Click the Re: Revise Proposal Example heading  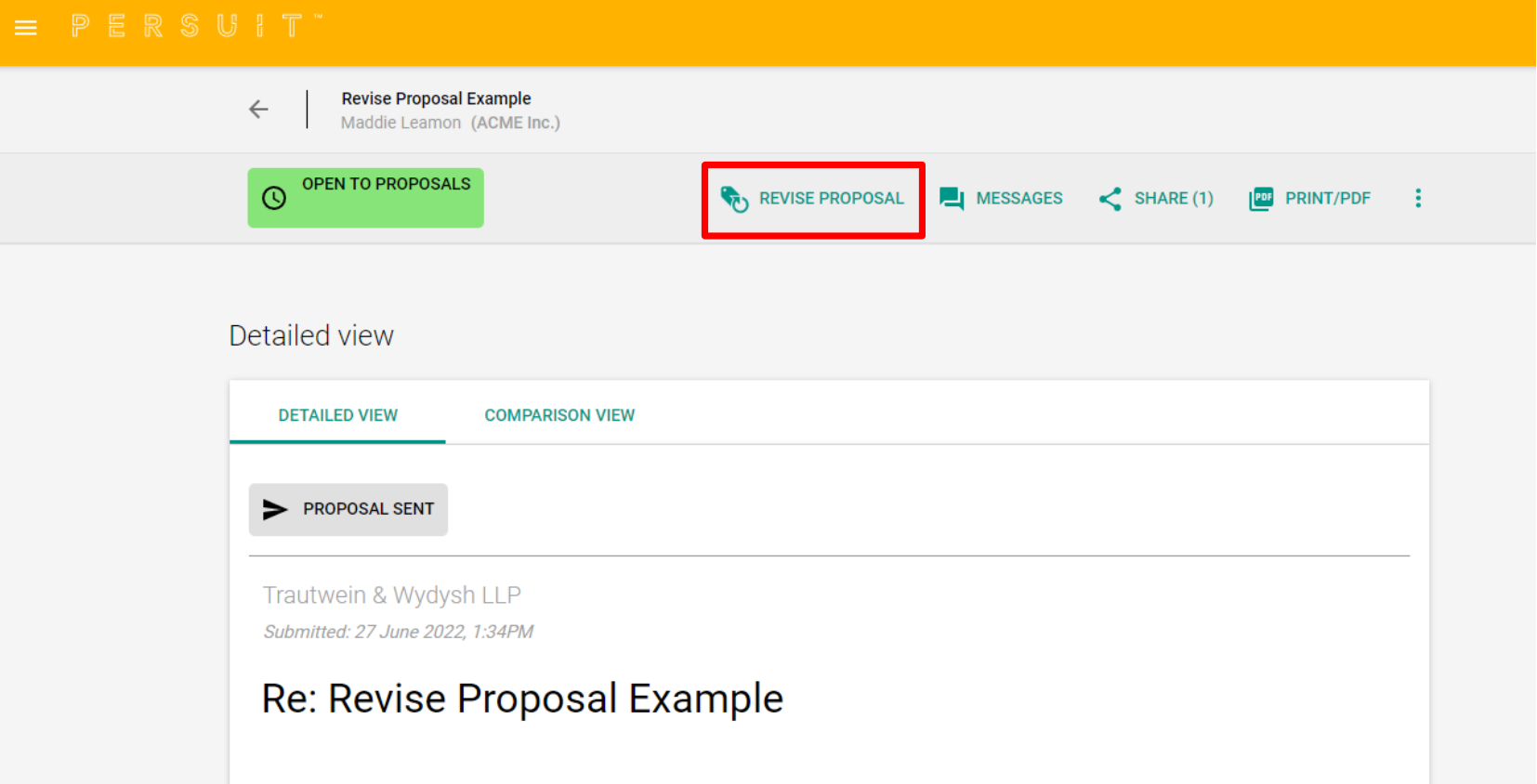(522, 699)
